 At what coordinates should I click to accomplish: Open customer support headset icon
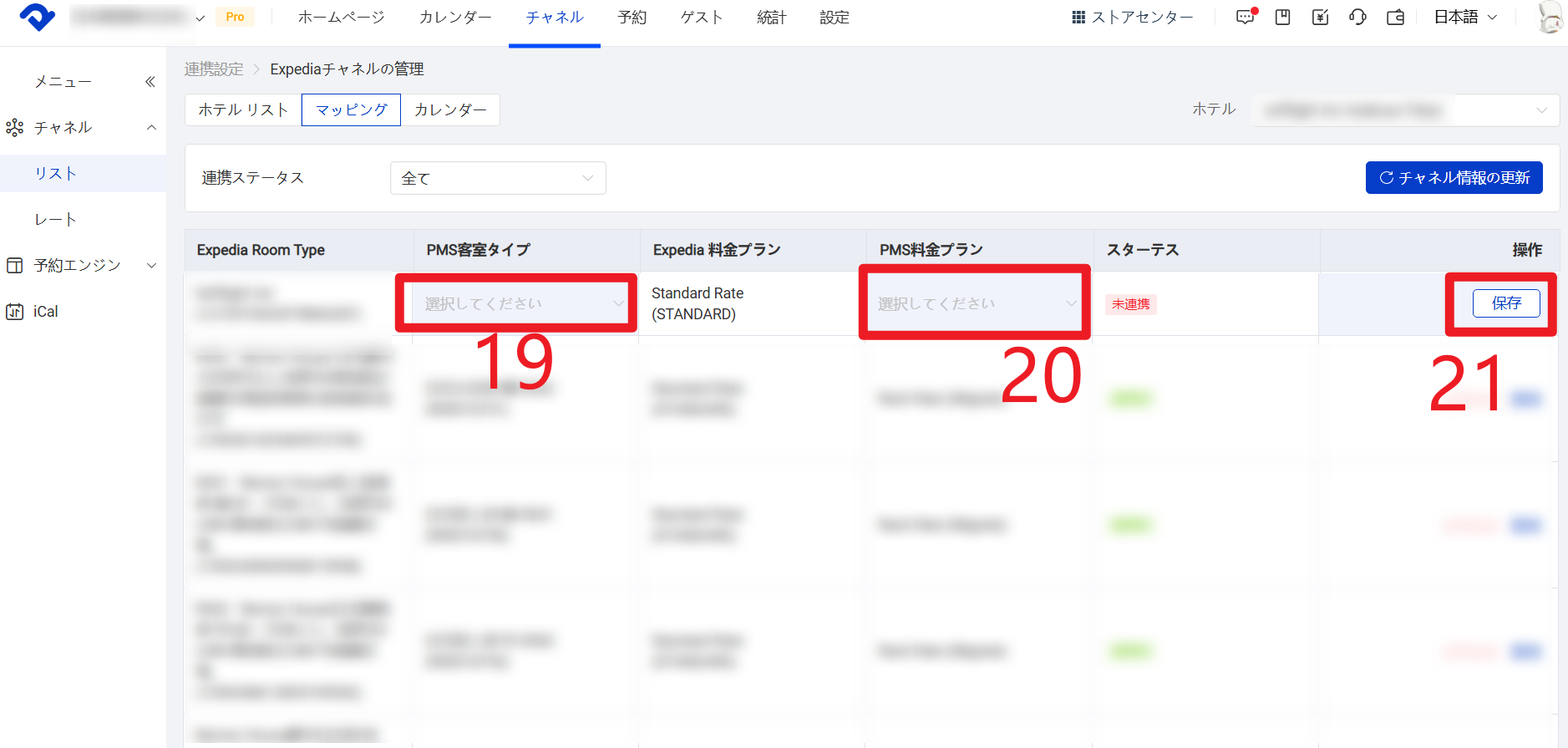pyautogui.click(x=1357, y=18)
